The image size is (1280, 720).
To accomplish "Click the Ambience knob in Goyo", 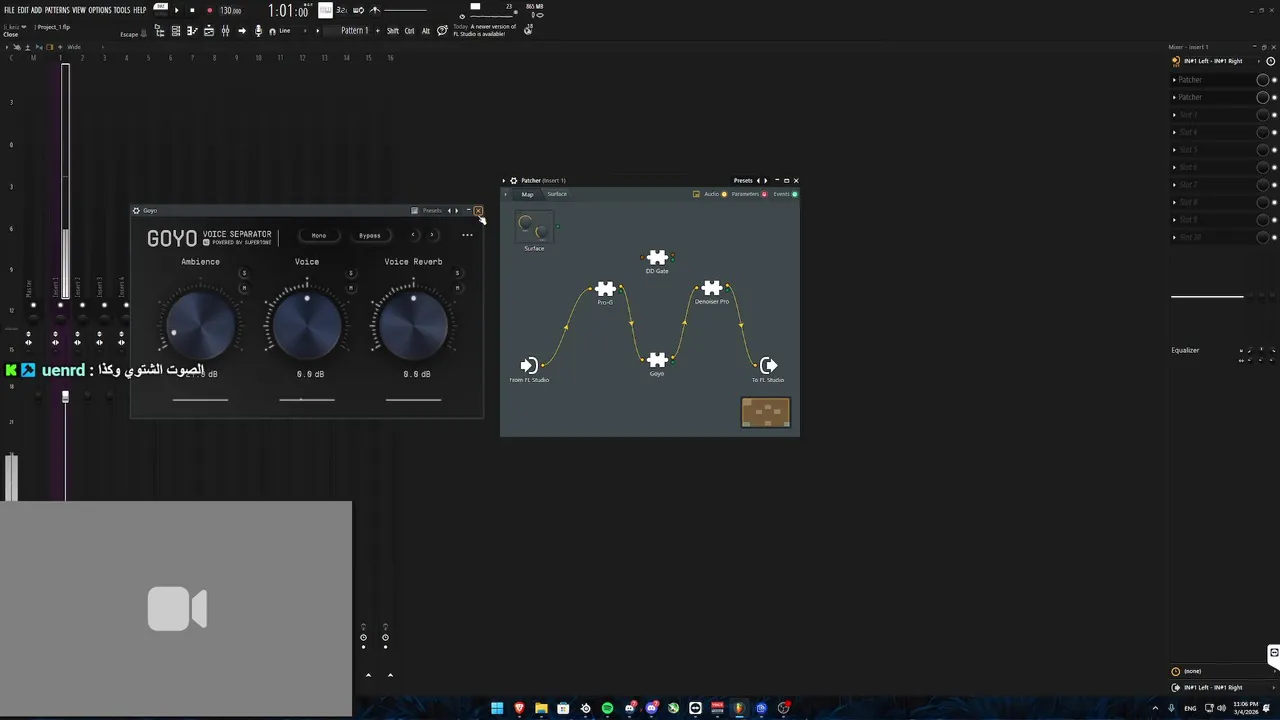I will coord(200,325).
